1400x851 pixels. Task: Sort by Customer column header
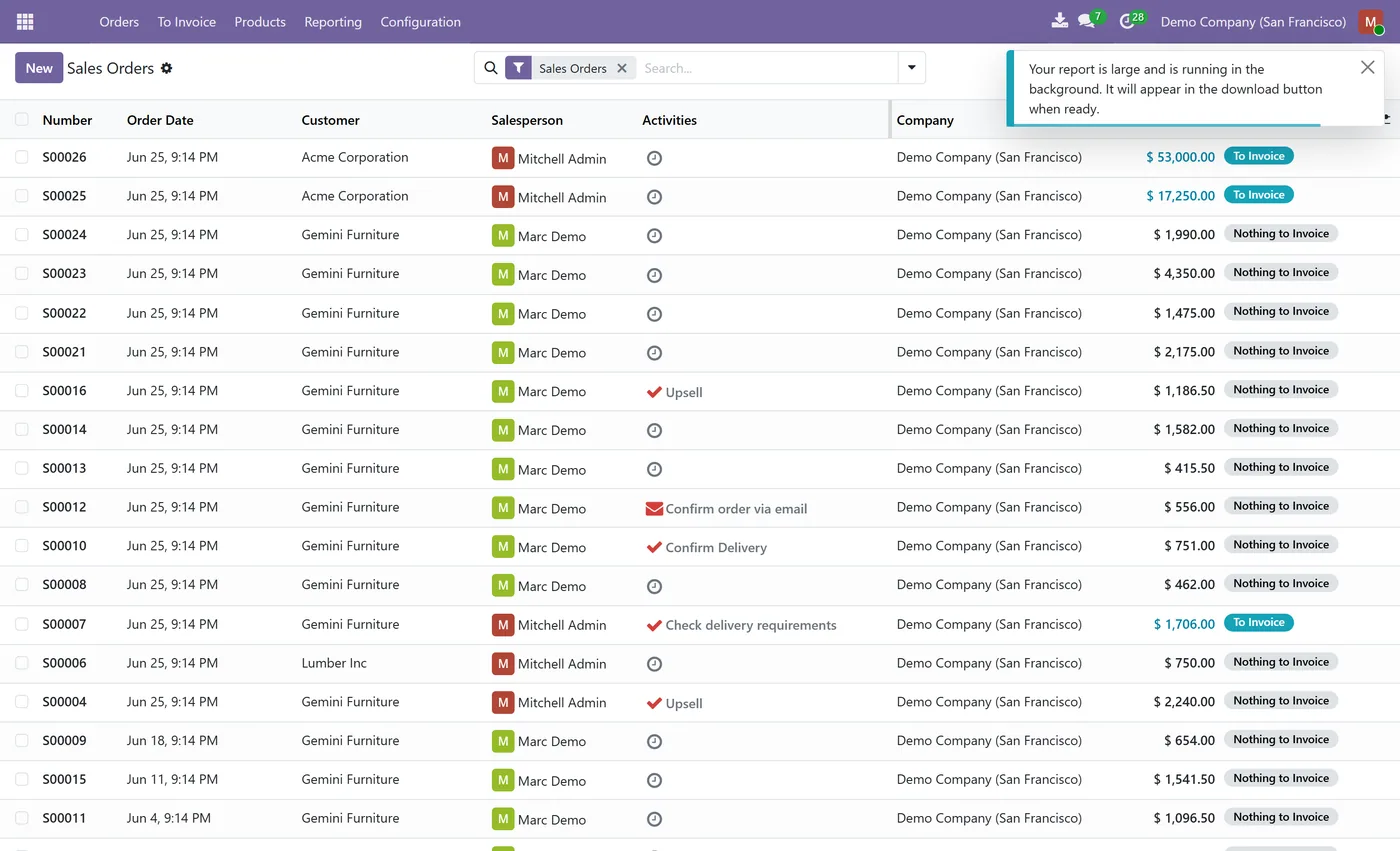(x=331, y=120)
